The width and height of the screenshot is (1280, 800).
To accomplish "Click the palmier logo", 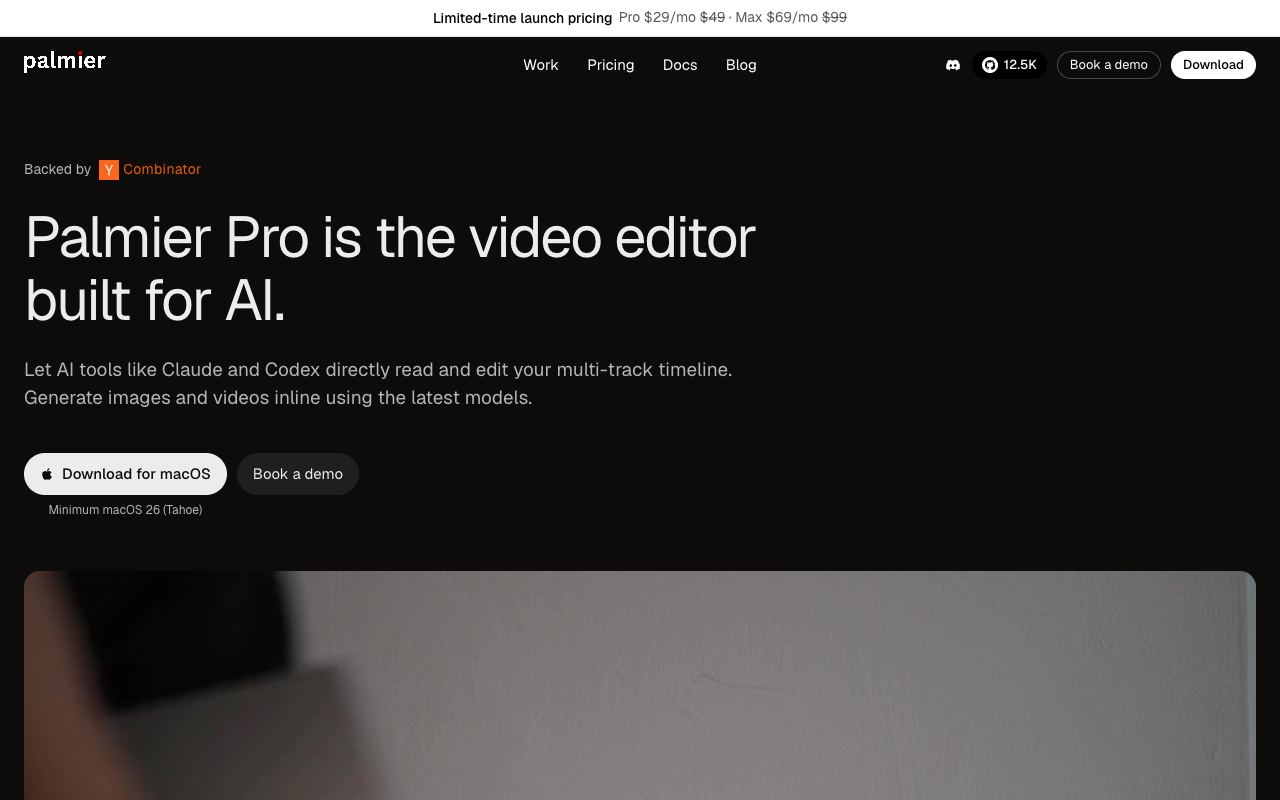I will [65, 62].
